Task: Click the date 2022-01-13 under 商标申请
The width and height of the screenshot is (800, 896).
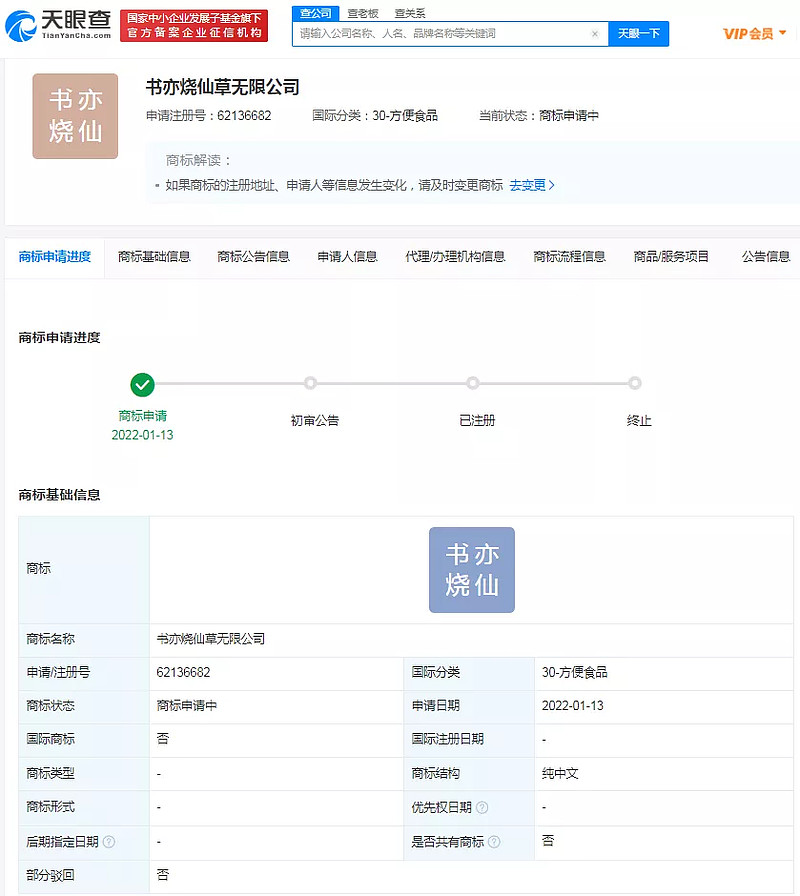Action: [x=142, y=435]
